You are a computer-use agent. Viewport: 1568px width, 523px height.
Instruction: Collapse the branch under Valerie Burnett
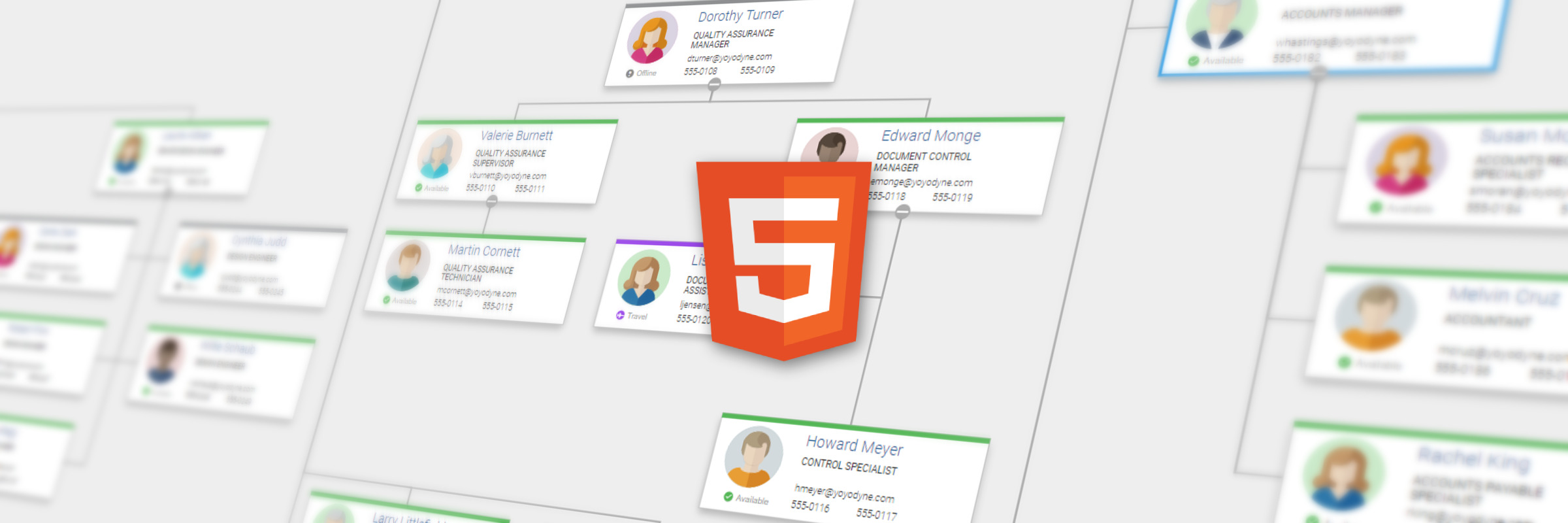[x=492, y=201]
